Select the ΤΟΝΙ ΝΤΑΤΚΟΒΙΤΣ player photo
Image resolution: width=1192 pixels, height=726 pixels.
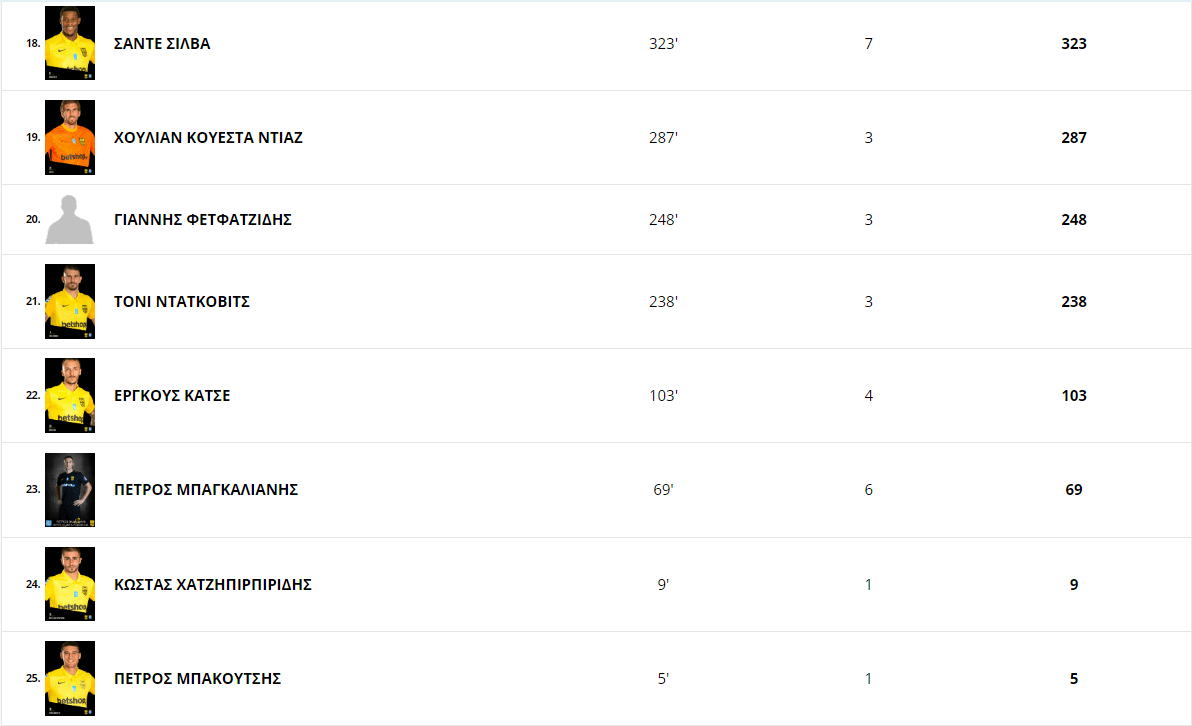70,301
